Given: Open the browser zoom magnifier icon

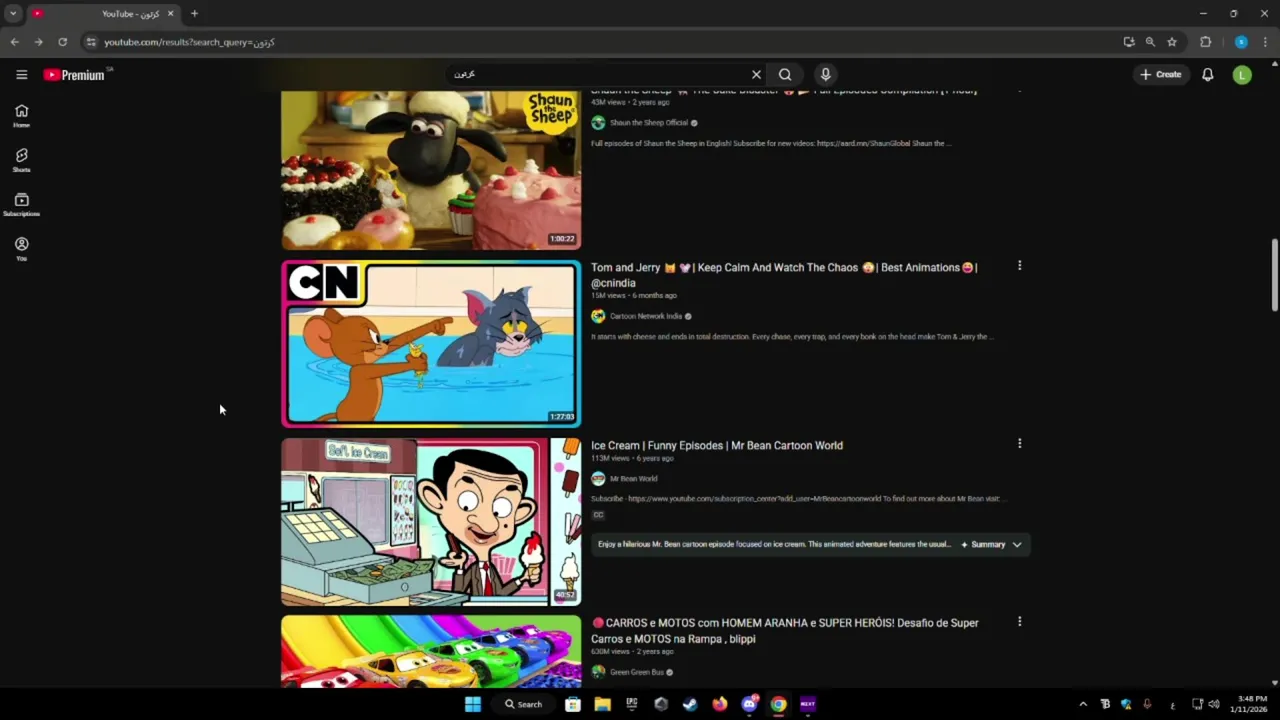Looking at the screenshot, I should coord(1150,42).
